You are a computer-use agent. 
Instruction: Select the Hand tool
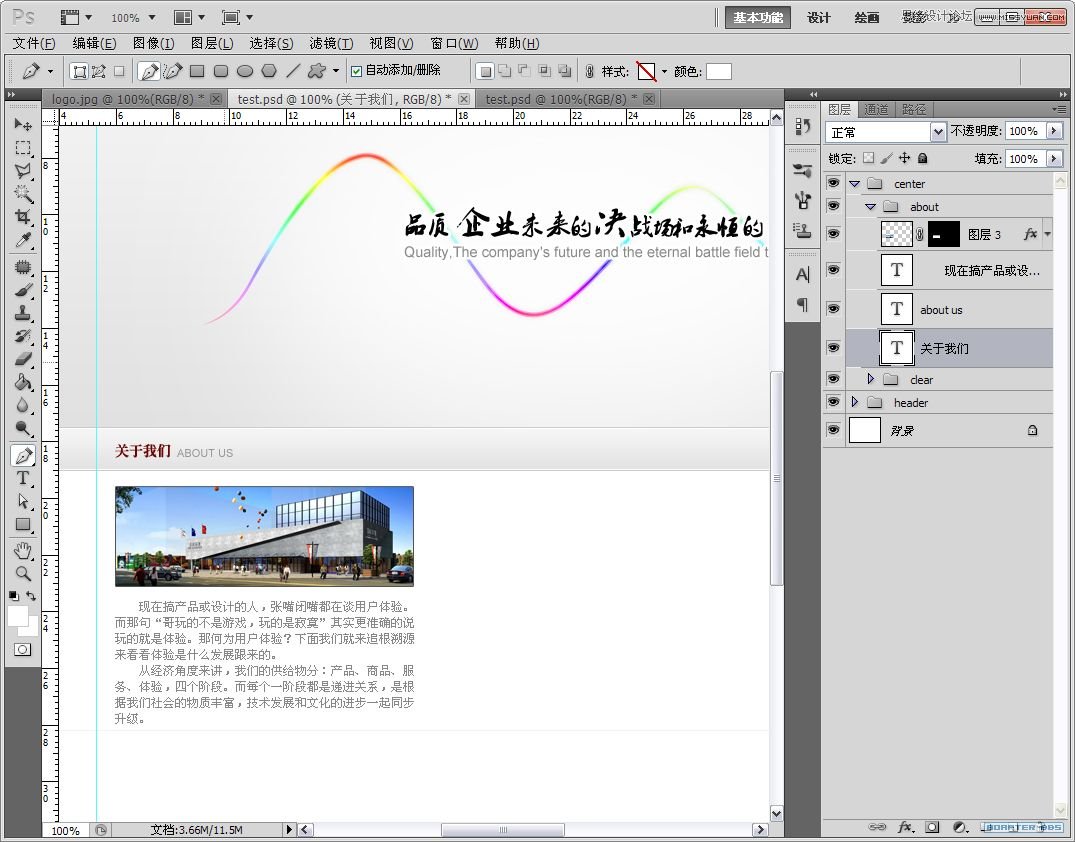pos(23,551)
